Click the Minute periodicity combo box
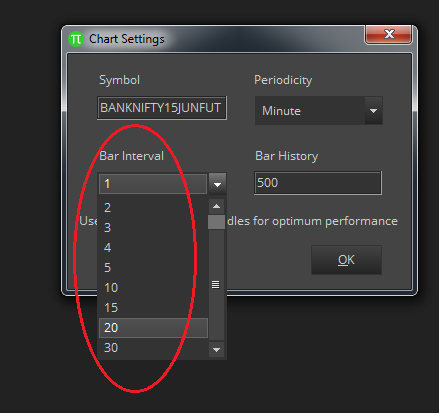The height and width of the screenshot is (413, 439). [x=318, y=111]
